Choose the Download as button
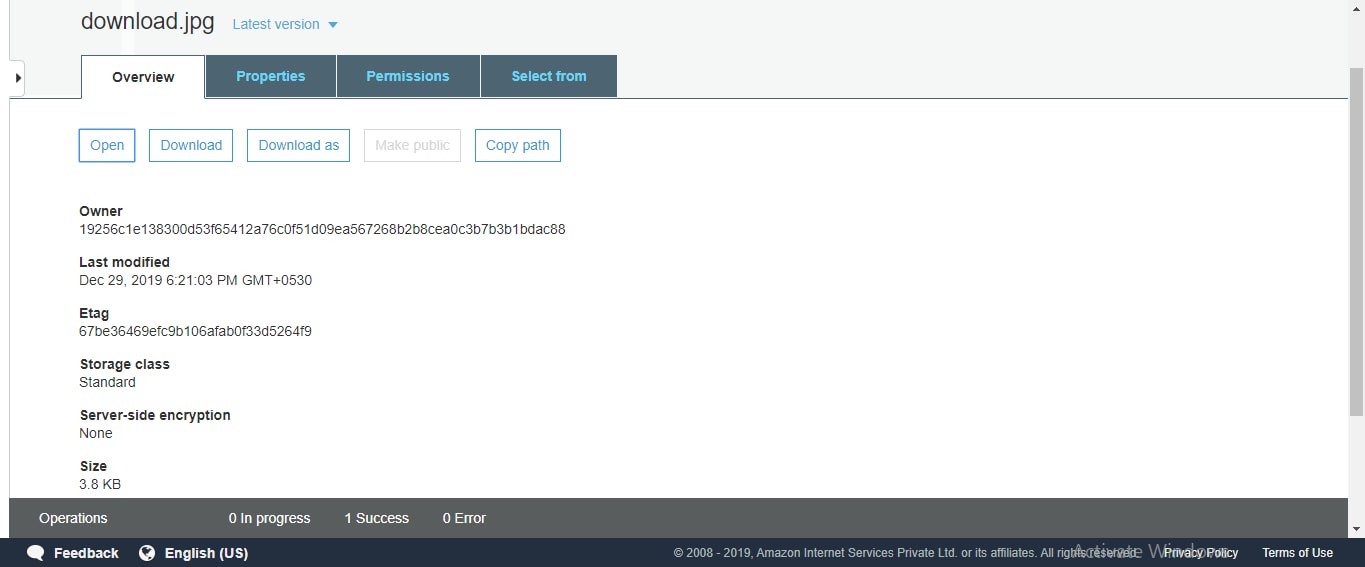The image size is (1365, 567). (x=299, y=145)
